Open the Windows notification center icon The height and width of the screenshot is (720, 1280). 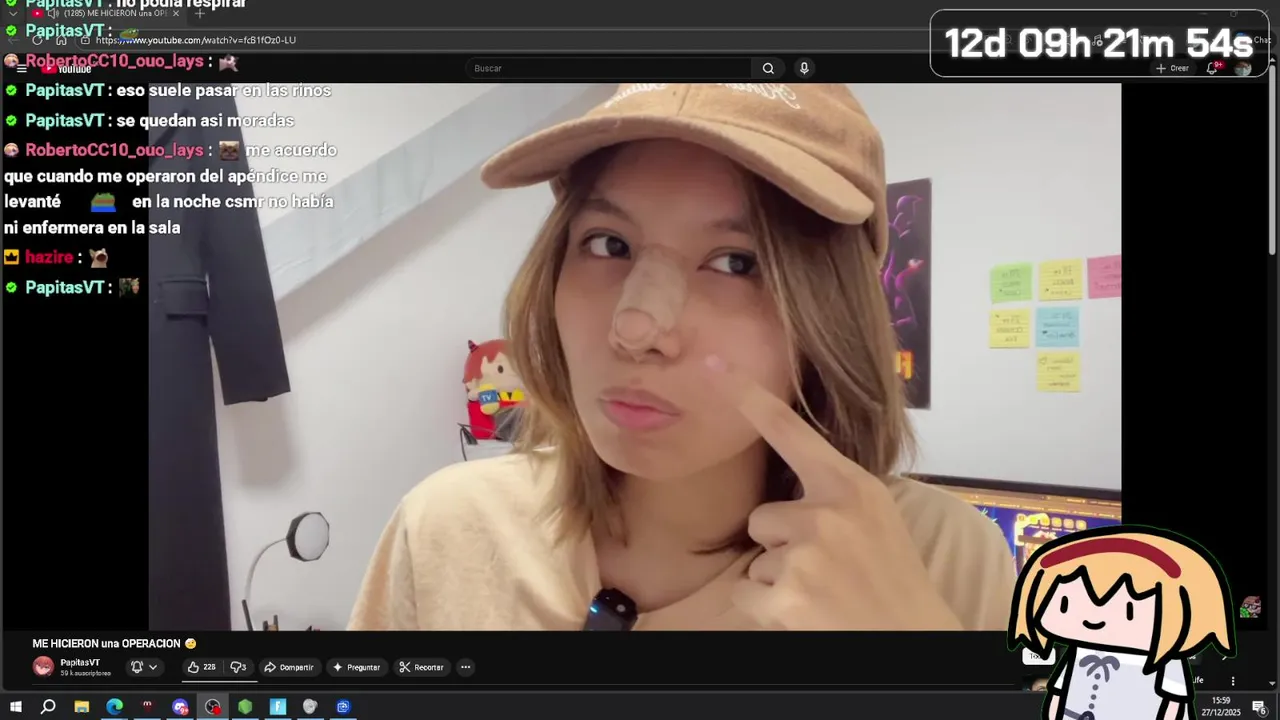(1259, 707)
